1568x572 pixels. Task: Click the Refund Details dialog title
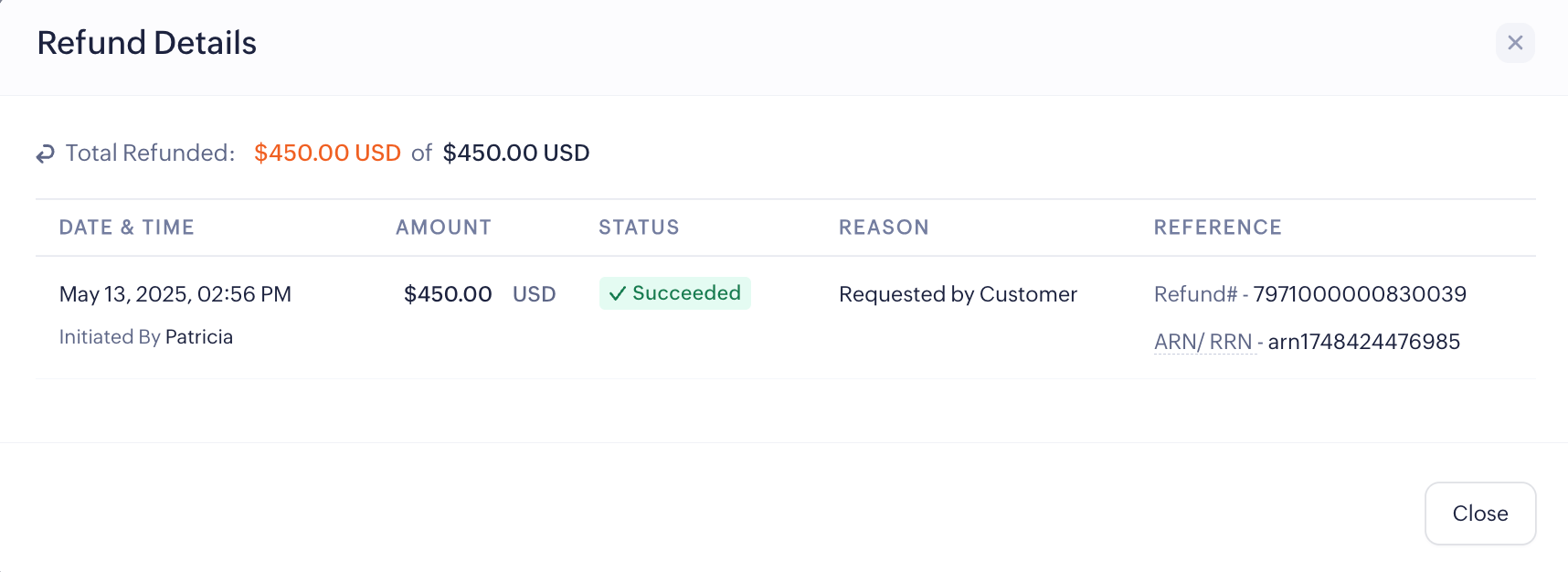pyautogui.click(x=146, y=43)
